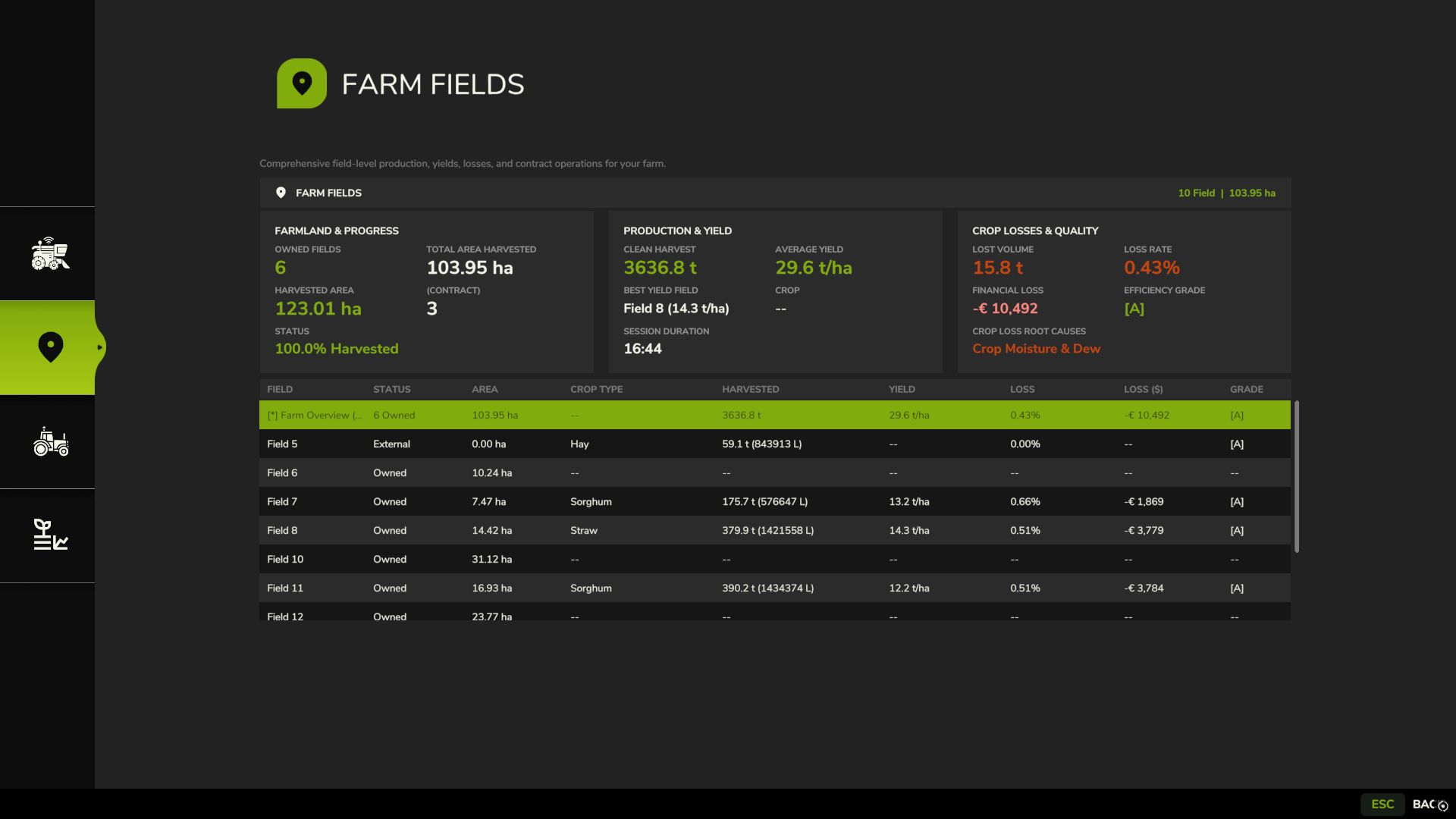The height and width of the screenshot is (819, 1456).
Task: Click the Straw crop type cell
Action: [x=583, y=530]
